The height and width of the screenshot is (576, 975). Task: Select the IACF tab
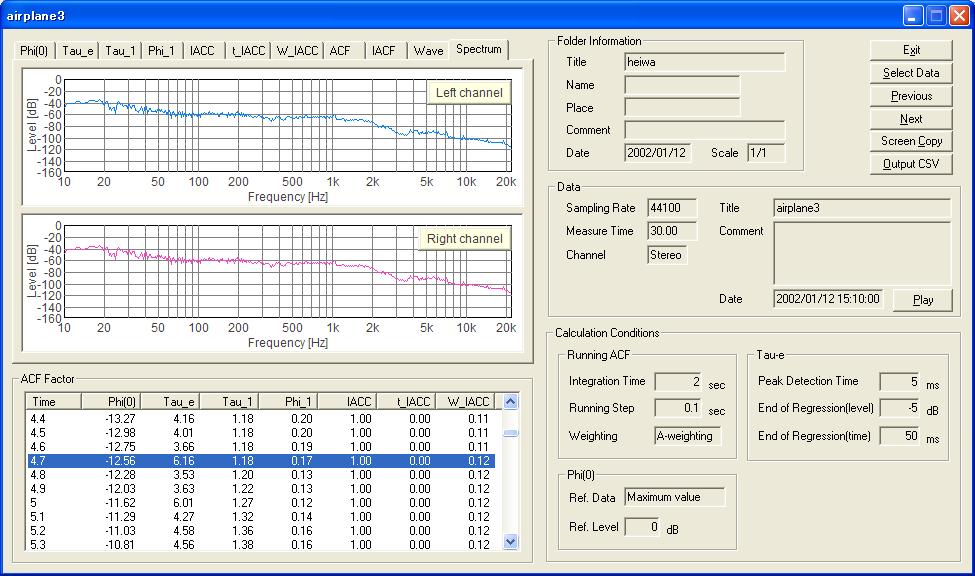click(x=383, y=51)
